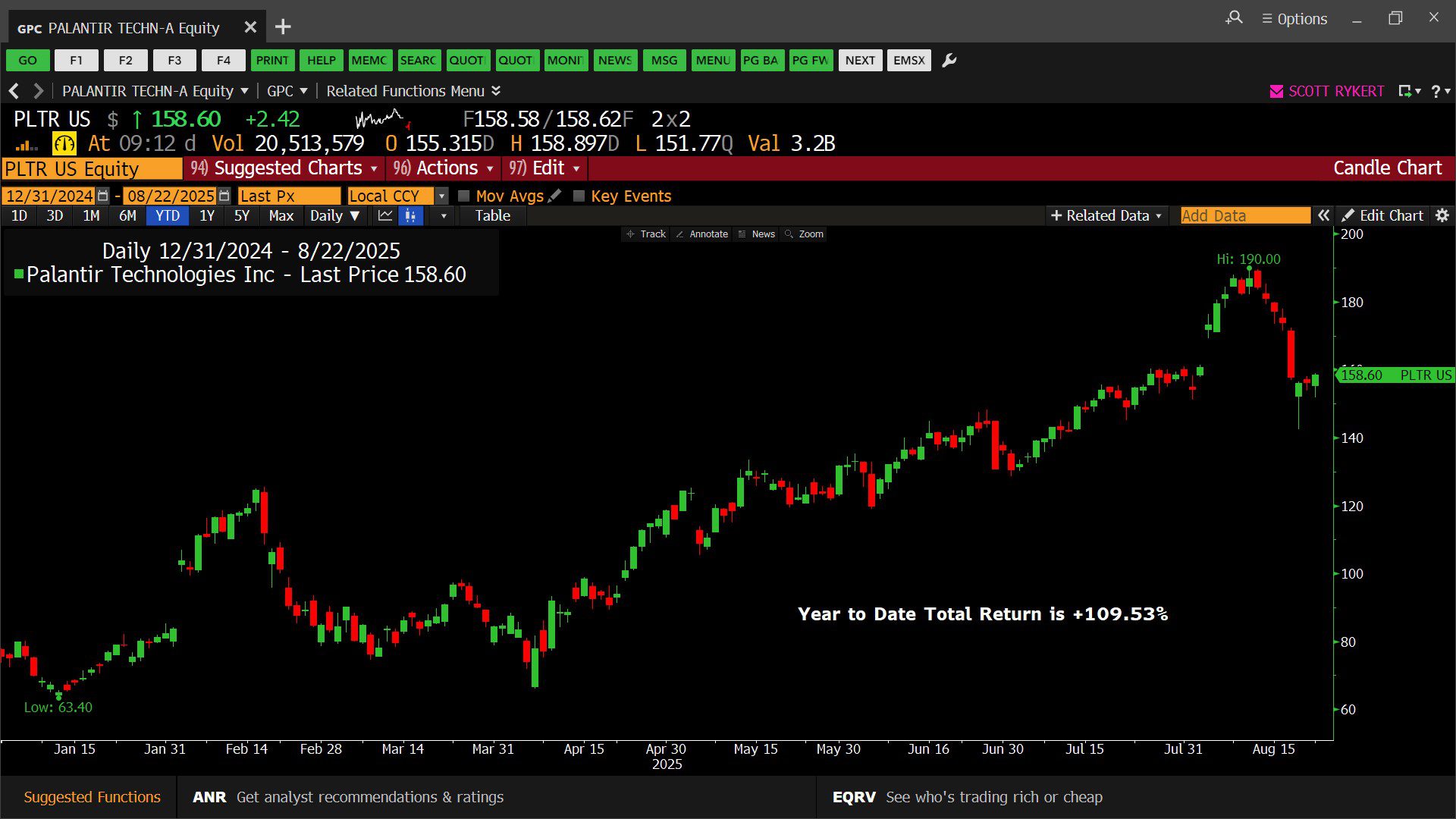The image size is (1456, 819).
Task: Click the yellow delayed-quote clock icon
Action: 64,143
